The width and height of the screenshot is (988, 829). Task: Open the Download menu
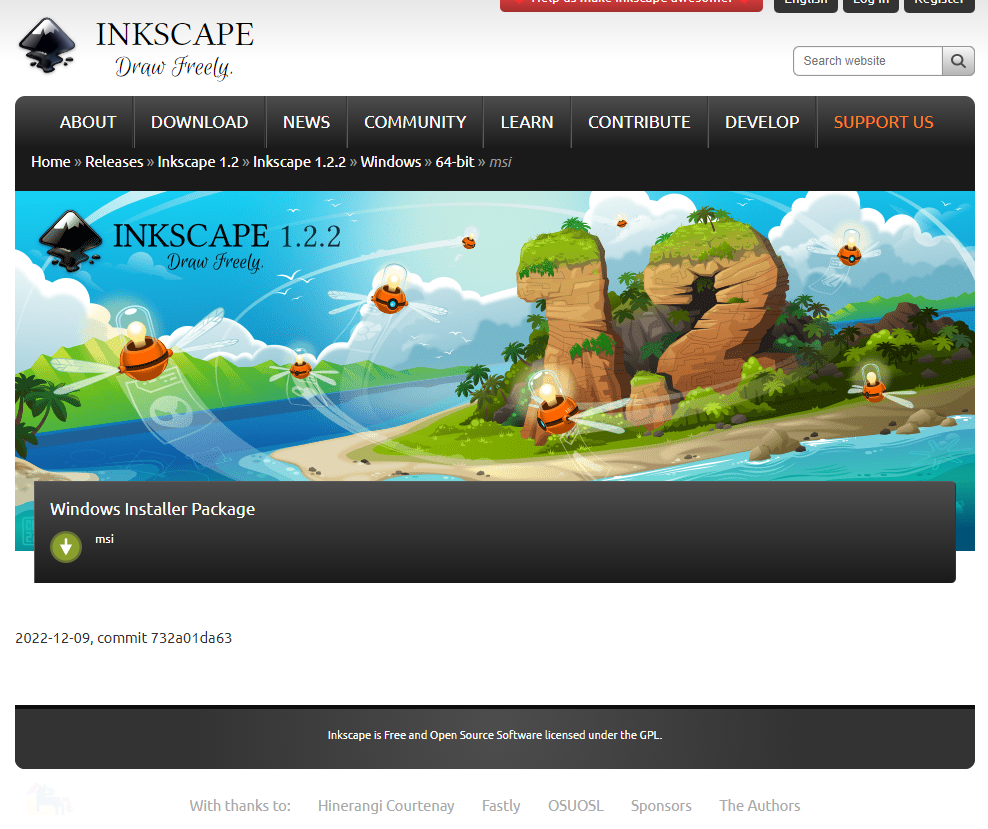199,122
